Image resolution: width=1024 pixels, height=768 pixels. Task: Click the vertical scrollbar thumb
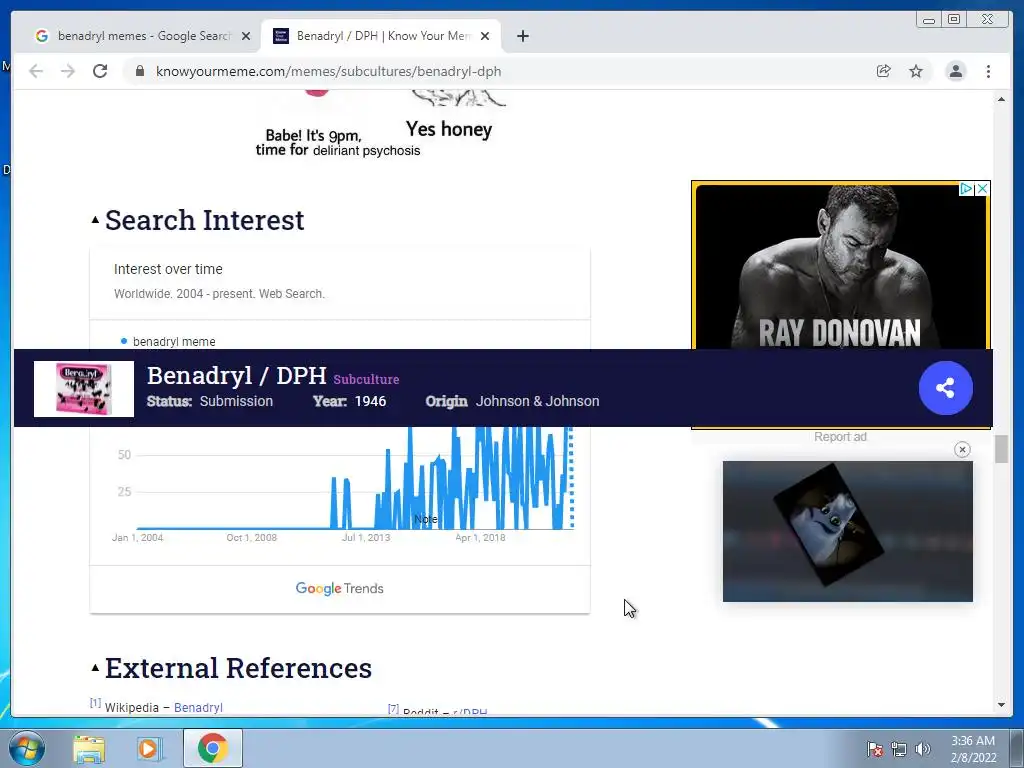tap(1001, 449)
